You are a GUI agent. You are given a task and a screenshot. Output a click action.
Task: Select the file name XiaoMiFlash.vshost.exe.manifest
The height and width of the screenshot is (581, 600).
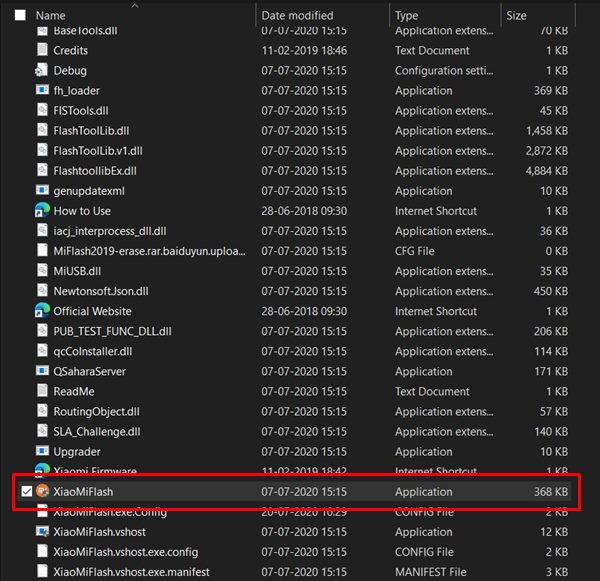pos(131,572)
